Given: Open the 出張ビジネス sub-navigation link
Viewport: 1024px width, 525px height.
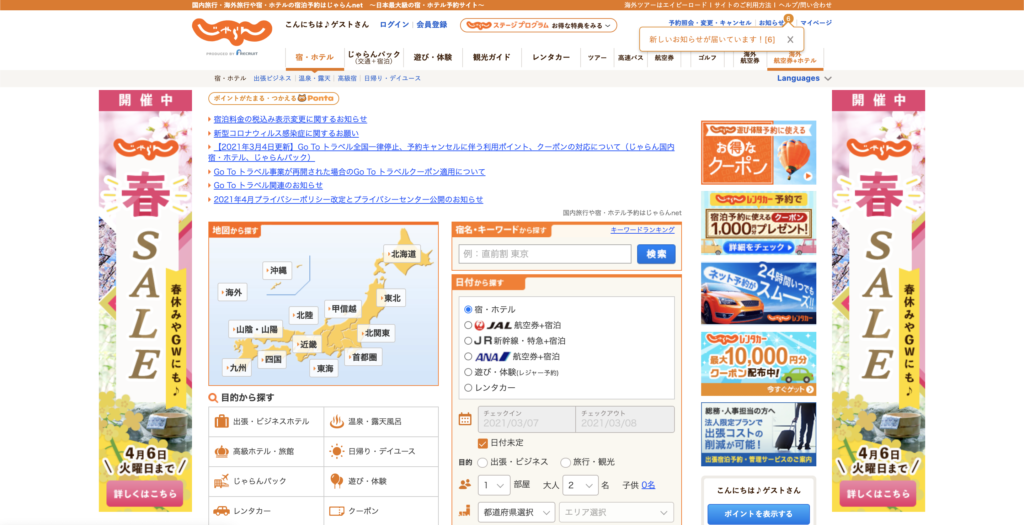Looking at the screenshot, I should [272, 78].
